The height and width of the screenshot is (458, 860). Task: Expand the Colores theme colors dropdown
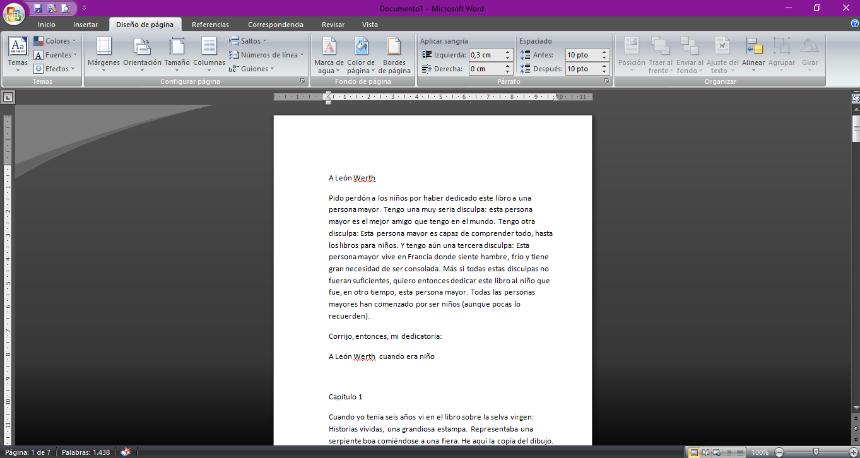tap(56, 41)
